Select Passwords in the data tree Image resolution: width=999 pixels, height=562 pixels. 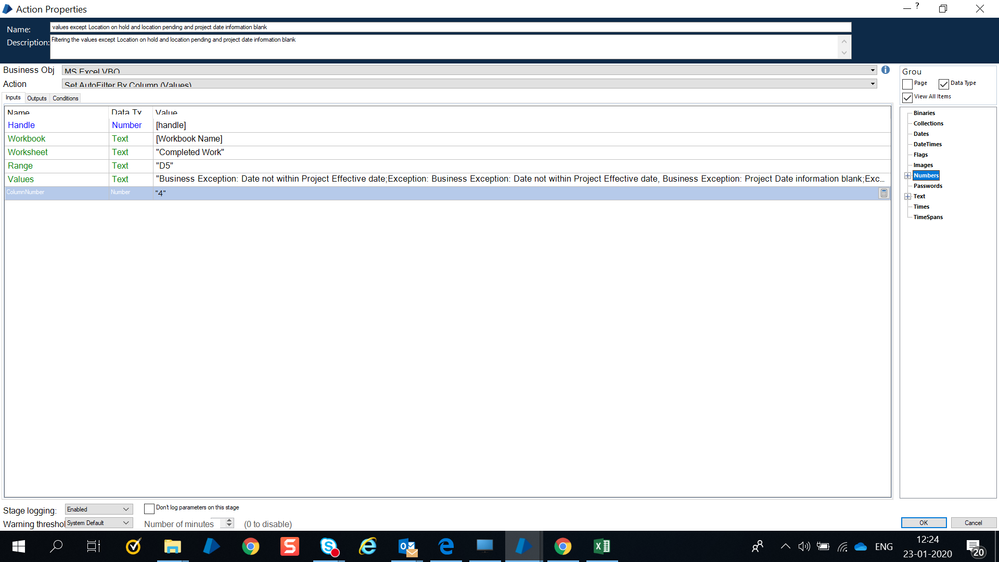click(928, 186)
